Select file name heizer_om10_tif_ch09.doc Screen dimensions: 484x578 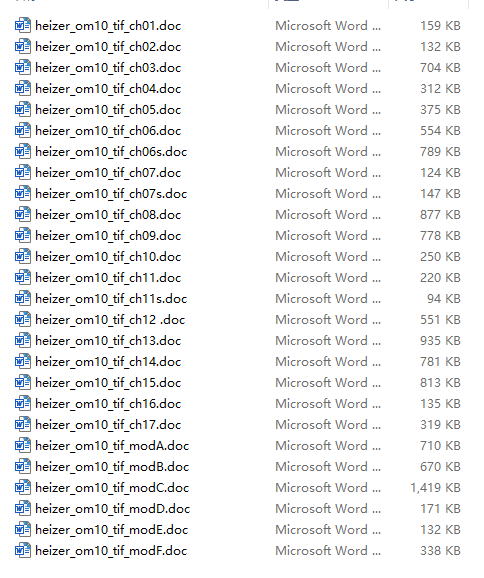click(x=108, y=236)
